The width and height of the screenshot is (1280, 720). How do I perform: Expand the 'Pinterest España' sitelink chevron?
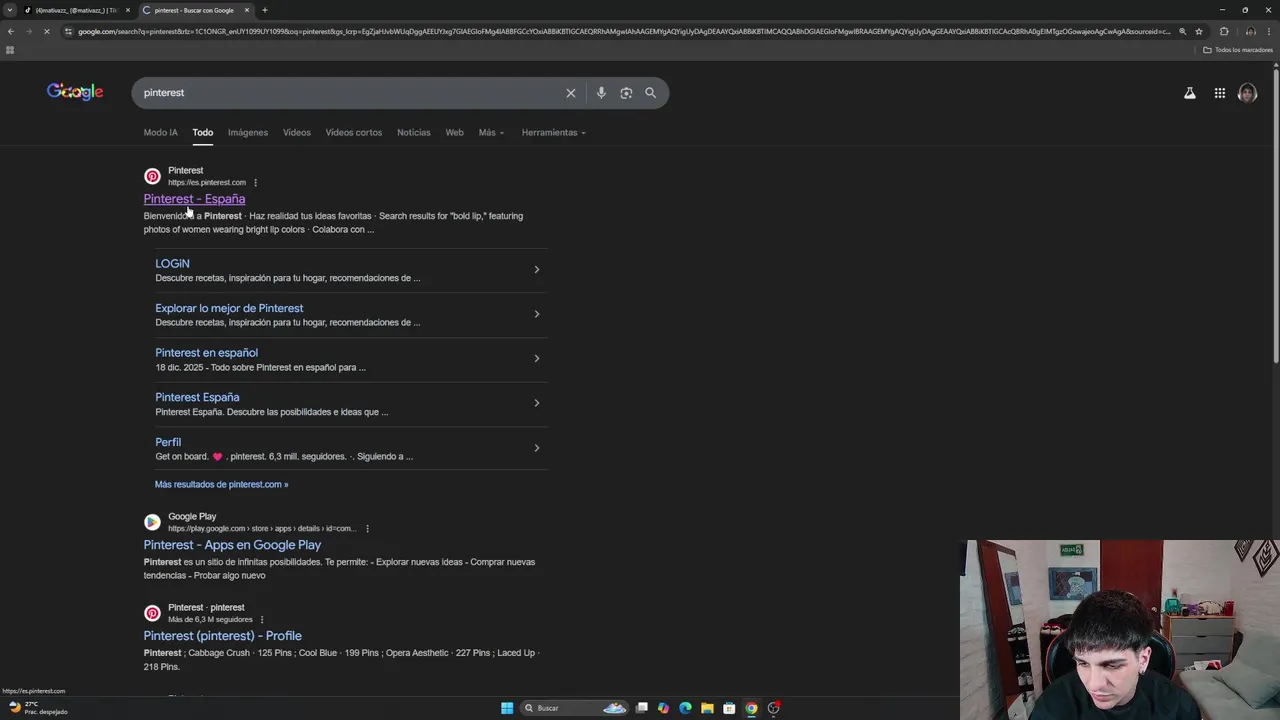[537, 403]
